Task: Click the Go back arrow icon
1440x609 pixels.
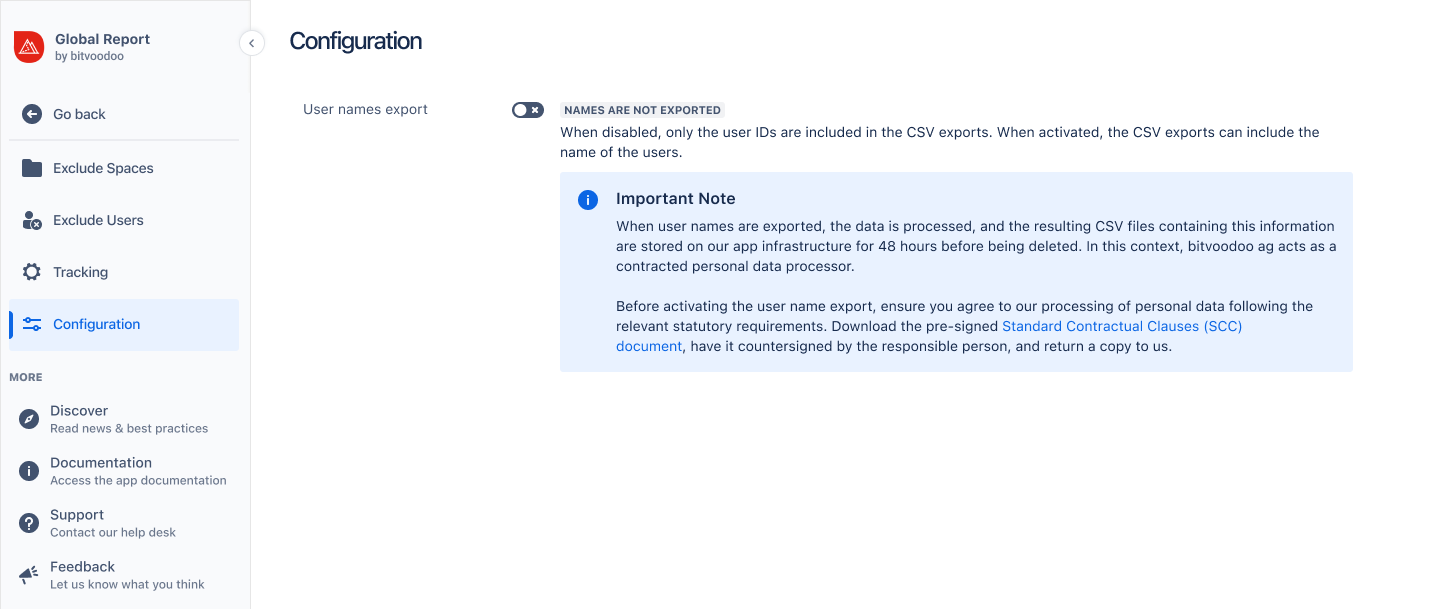Action: [x=32, y=114]
